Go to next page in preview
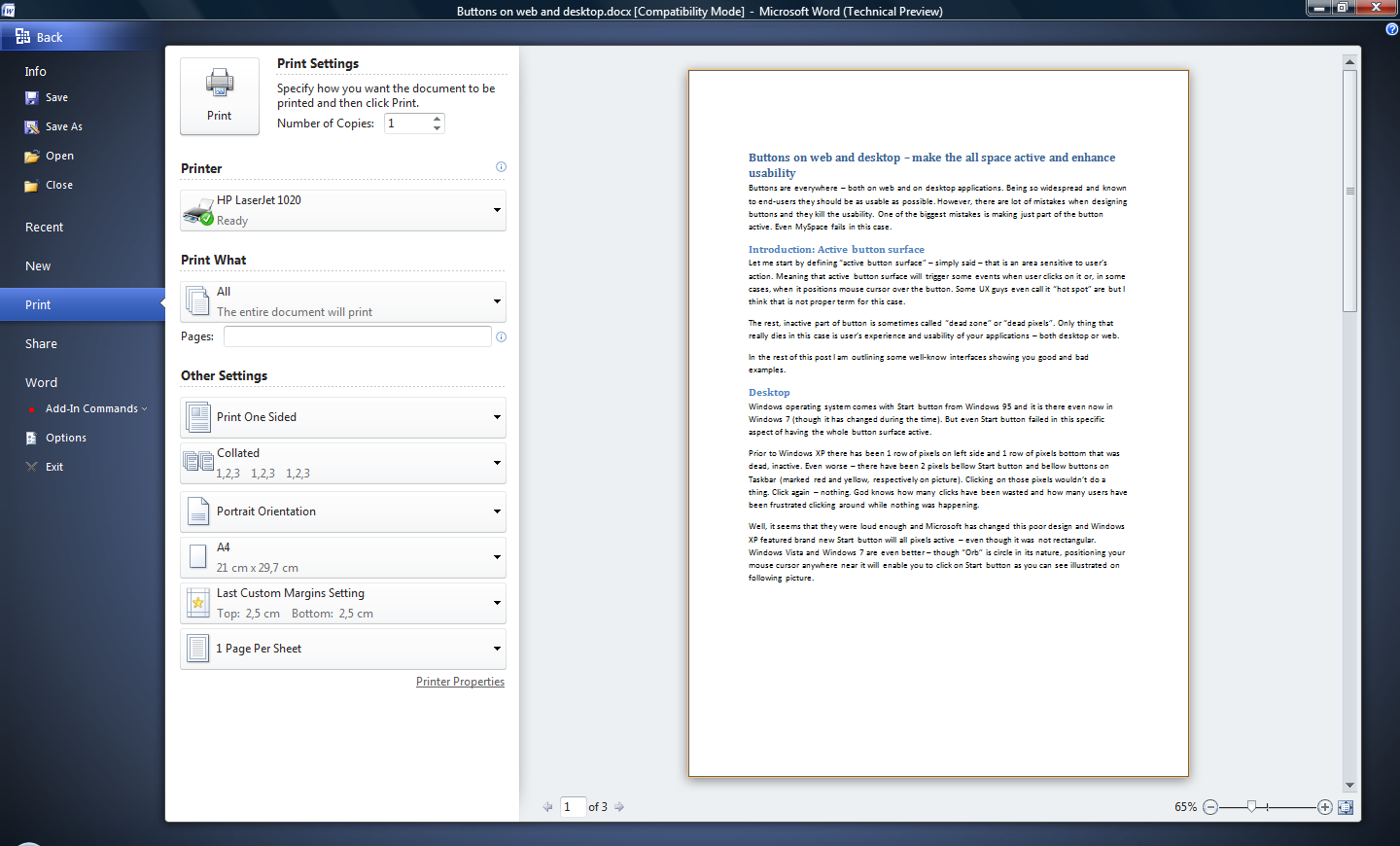 tap(619, 806)
